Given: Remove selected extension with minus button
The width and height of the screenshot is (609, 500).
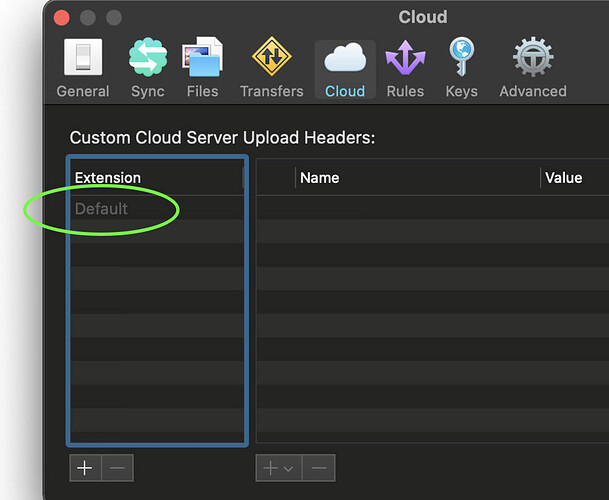Looking at the screenshot, I should (117, 468).
